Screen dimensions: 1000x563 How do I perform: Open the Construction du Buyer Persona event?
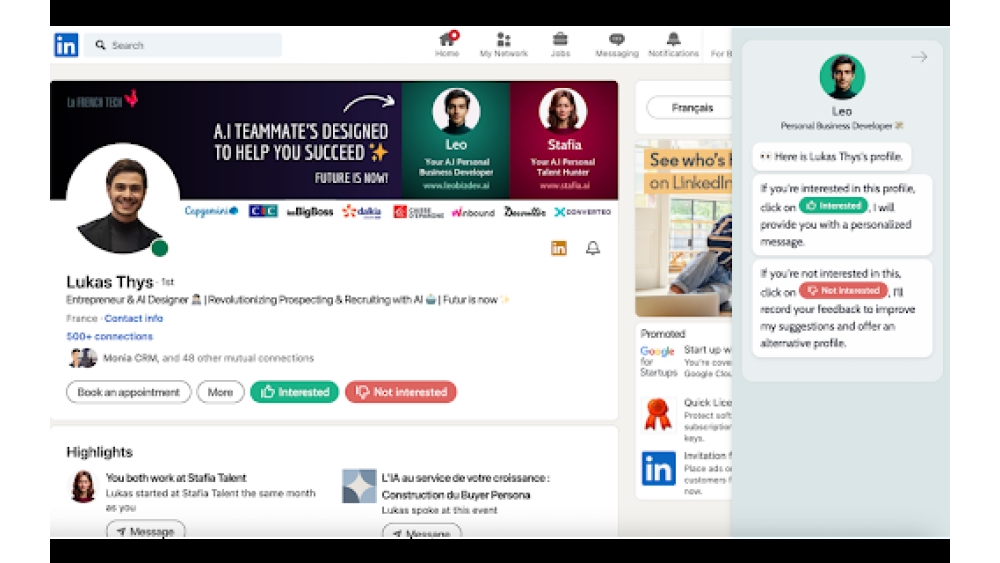[465, 486]
